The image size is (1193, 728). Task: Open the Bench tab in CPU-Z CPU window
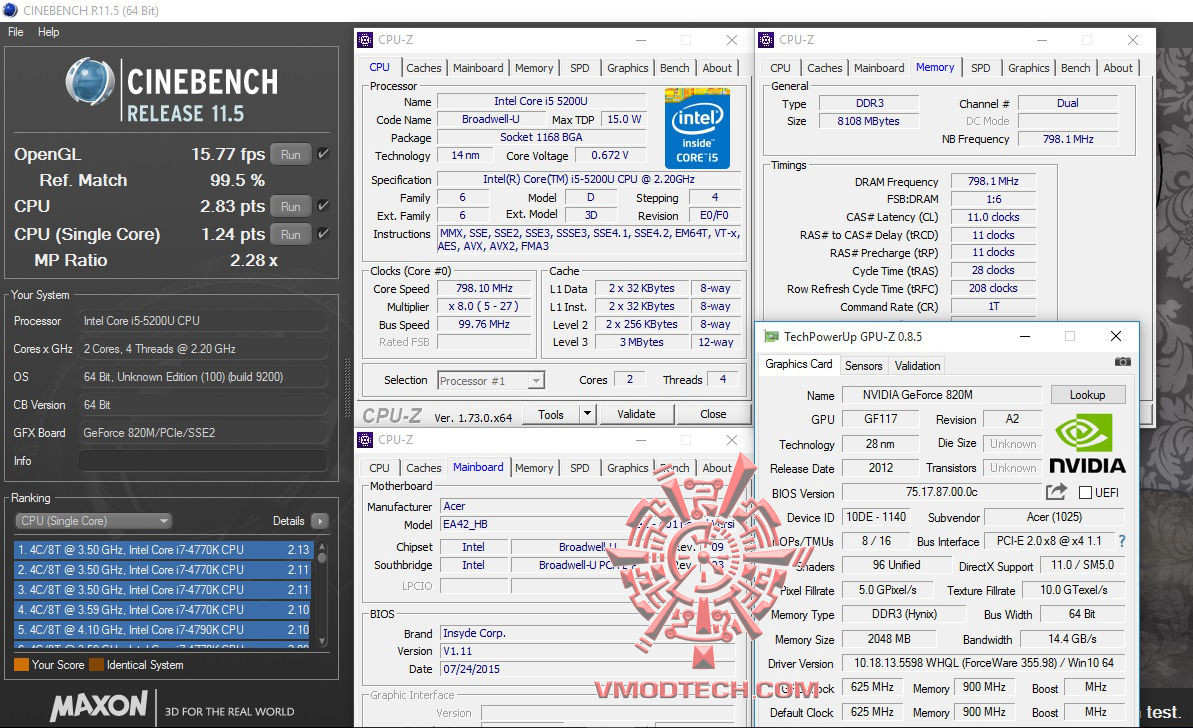(675, 68)
